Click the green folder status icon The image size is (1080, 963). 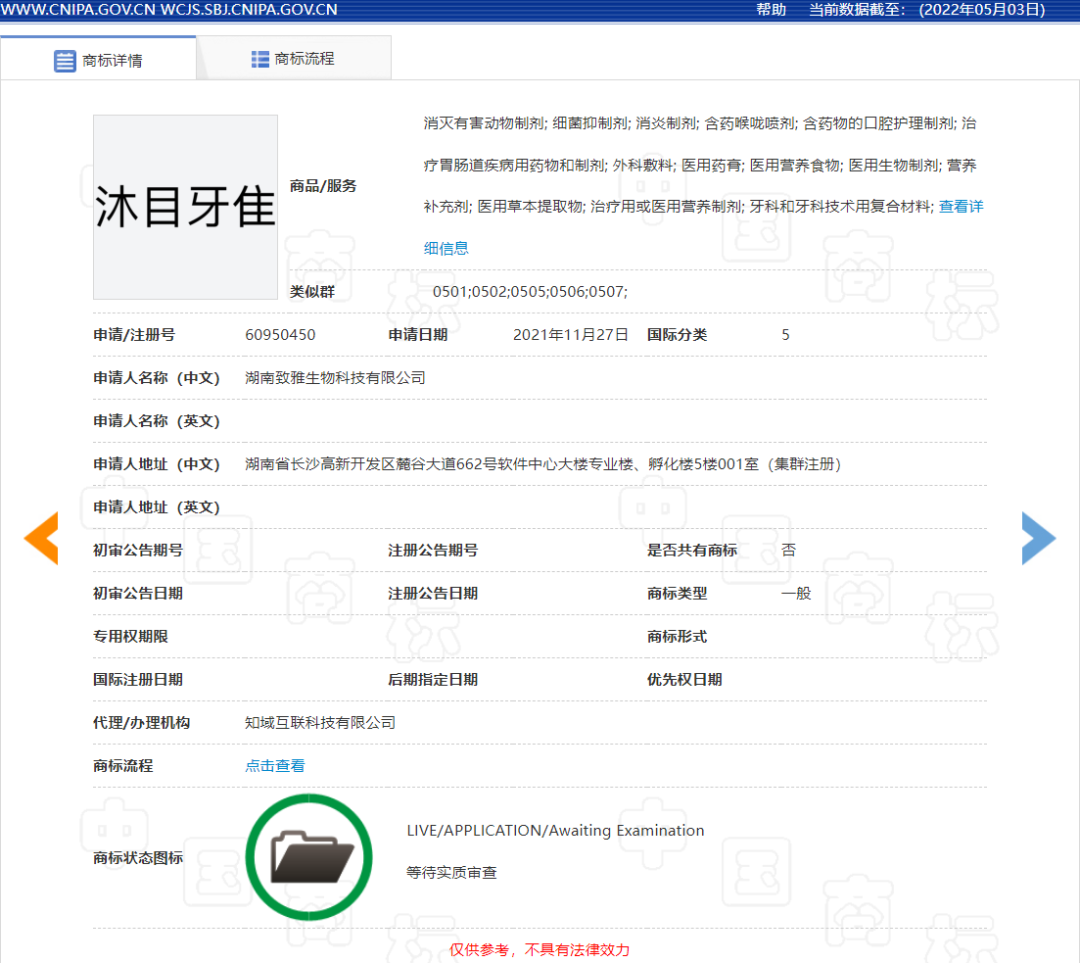pos(309,857)
